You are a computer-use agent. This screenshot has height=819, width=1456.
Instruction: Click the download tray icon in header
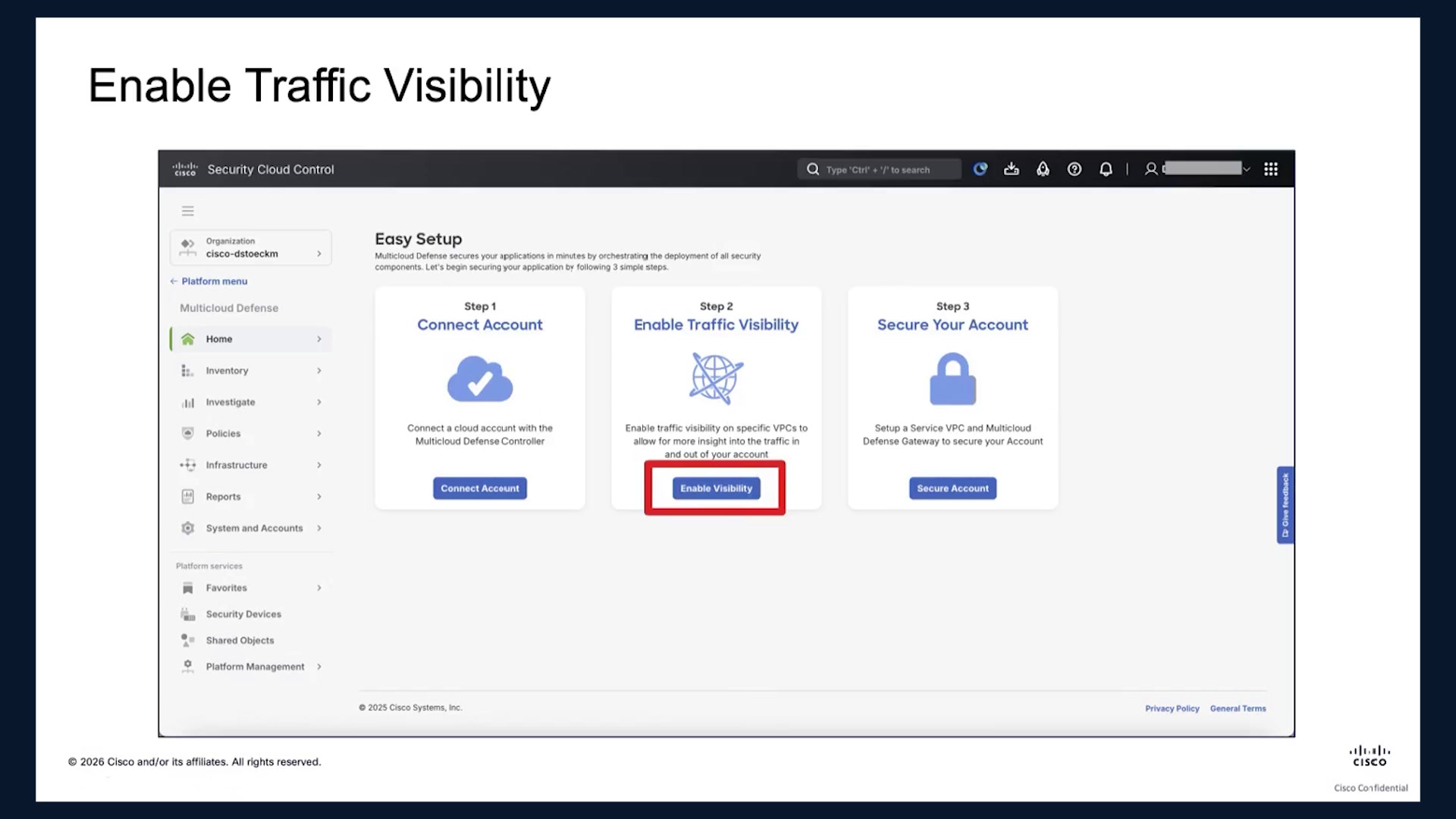[x=1012, y=169]
